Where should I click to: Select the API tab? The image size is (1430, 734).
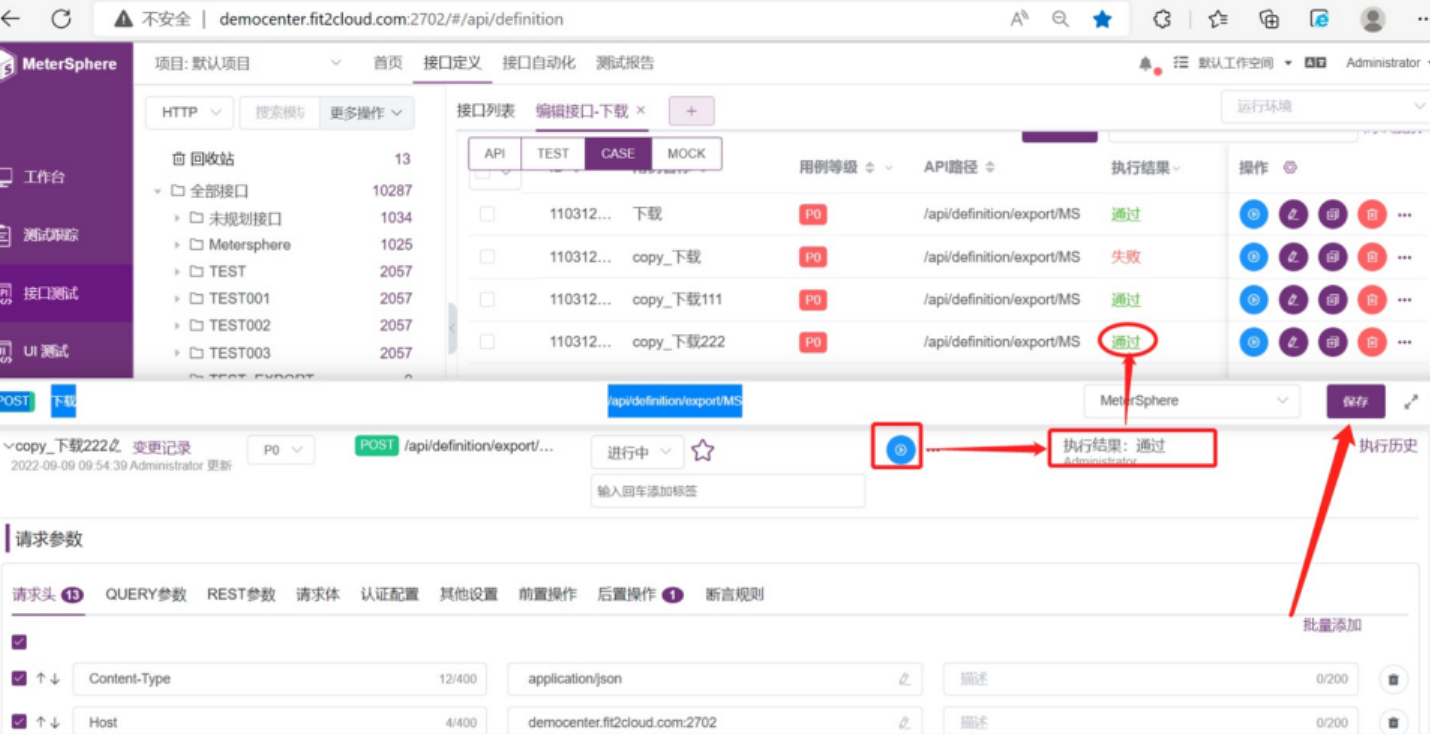(x=495, y=154)
